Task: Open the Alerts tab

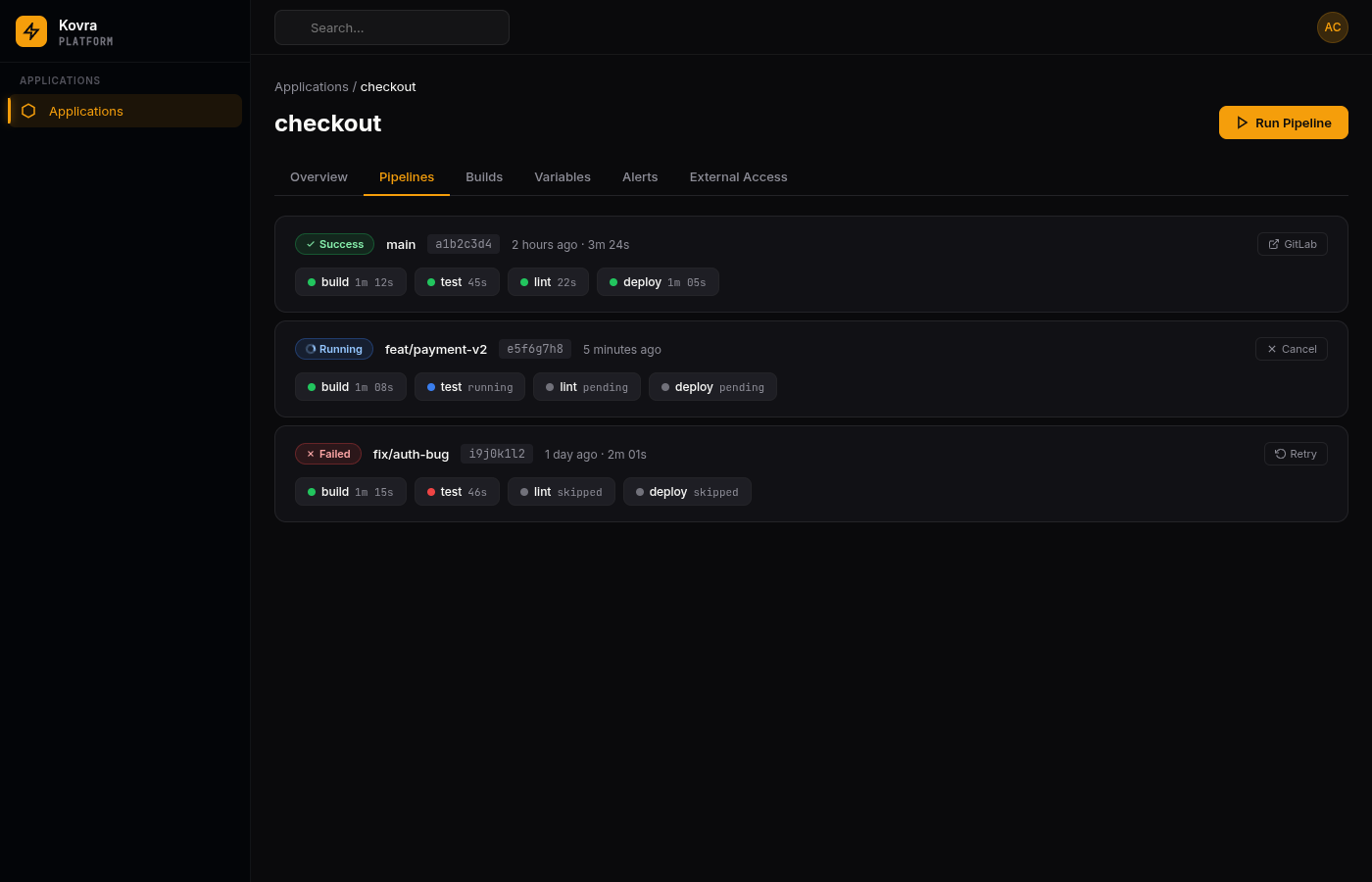Action: (x=640, y=176)
